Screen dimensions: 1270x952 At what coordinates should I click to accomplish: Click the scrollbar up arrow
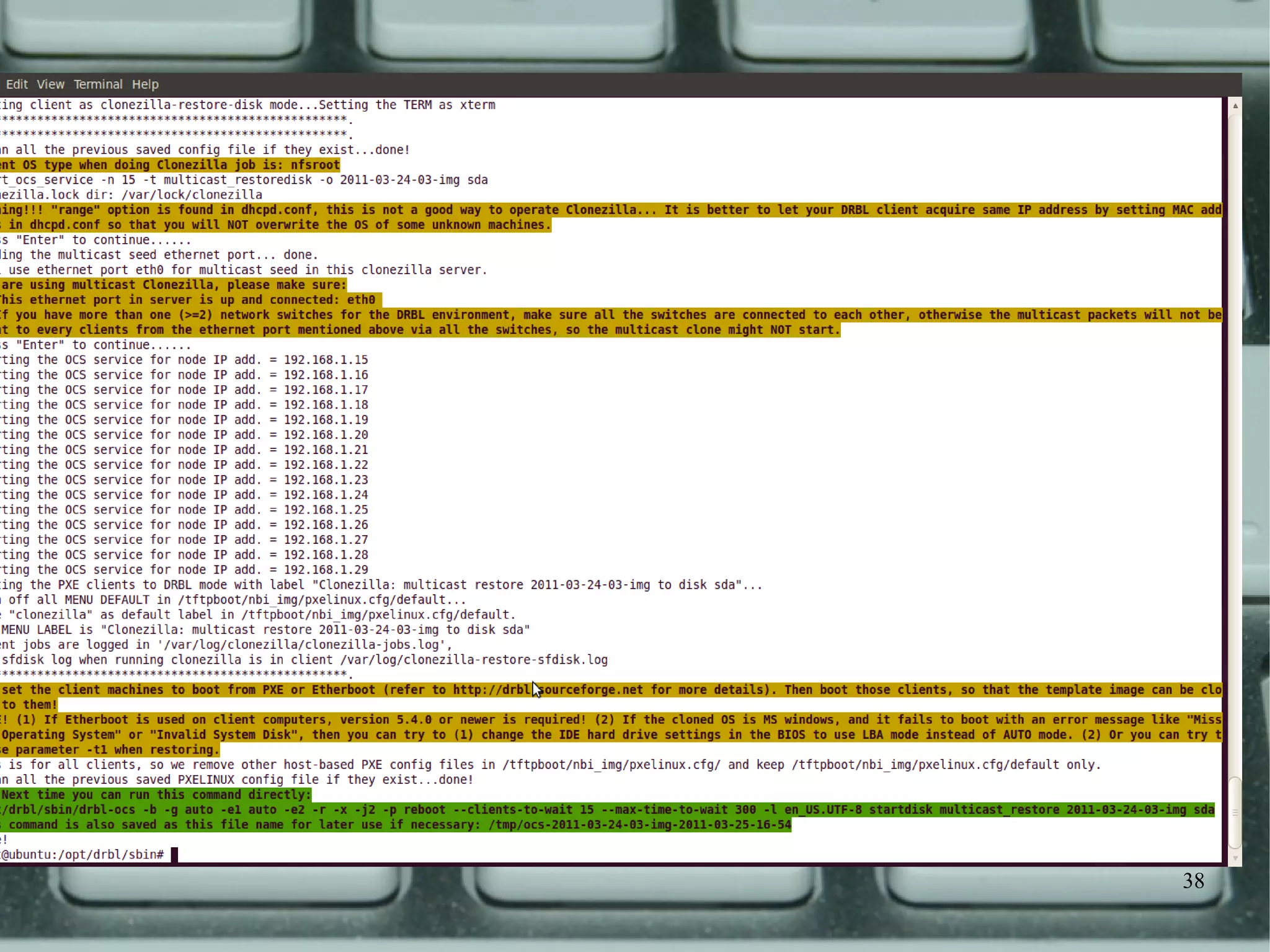[x=1235, y=106]
